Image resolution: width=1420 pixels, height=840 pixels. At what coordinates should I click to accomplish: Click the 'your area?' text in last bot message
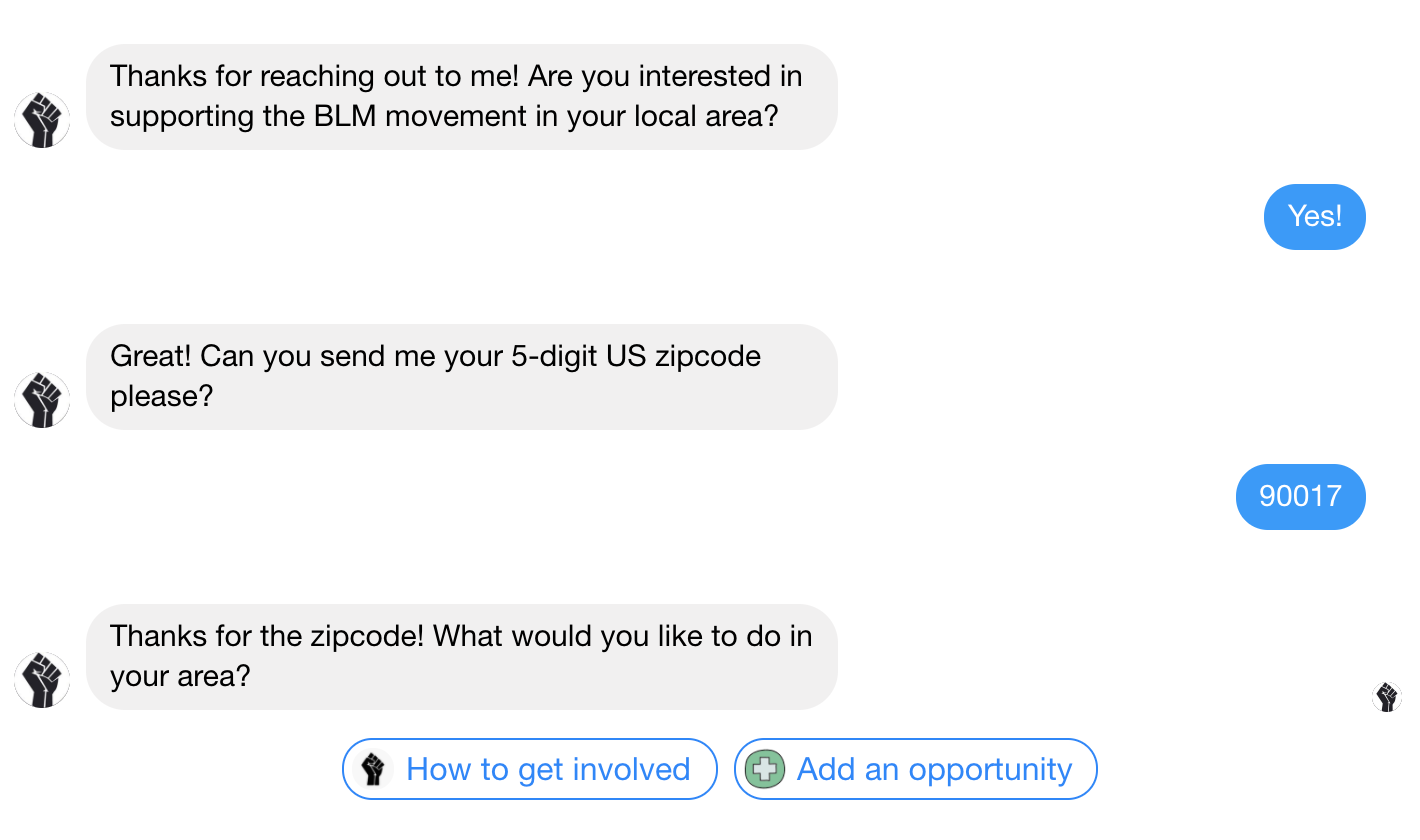click(x=180, y=676)
